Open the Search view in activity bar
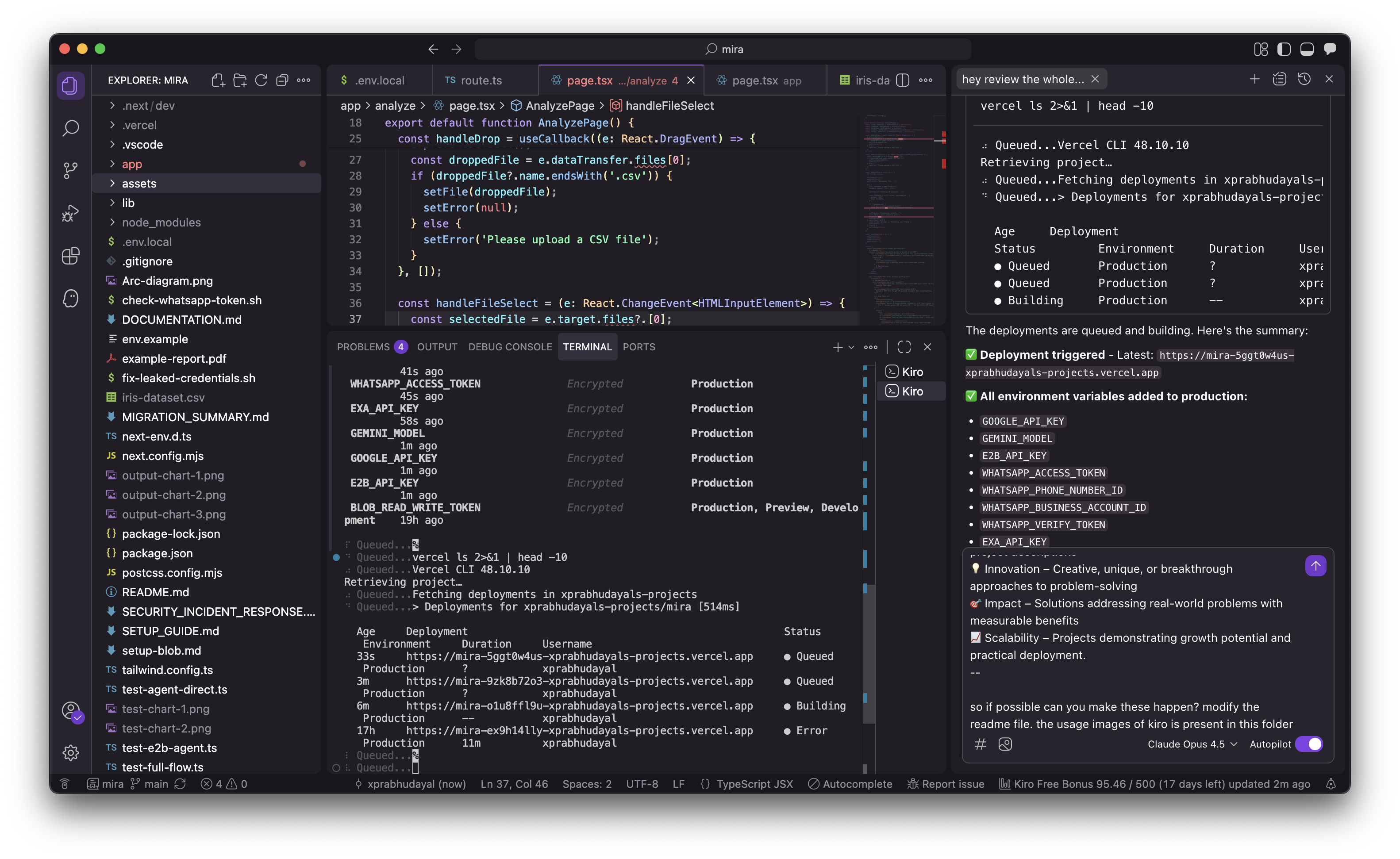 (70, 128)
